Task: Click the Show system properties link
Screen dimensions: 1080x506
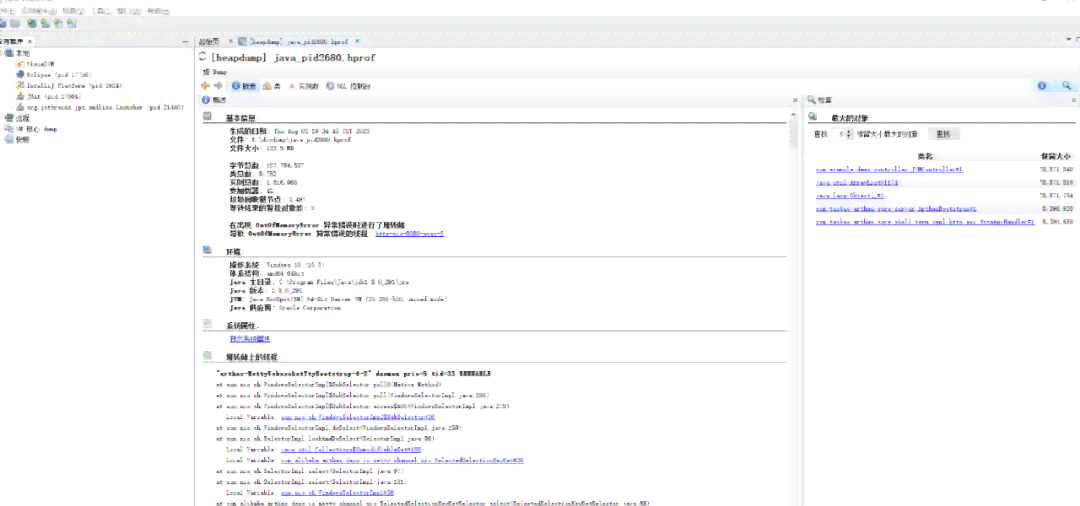Action: coord(250,339)
